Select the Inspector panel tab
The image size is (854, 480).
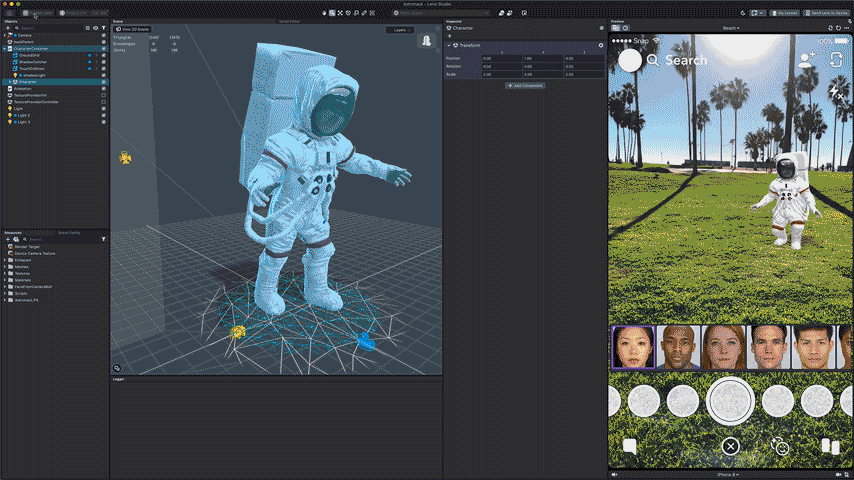click(x=454, y=21)
